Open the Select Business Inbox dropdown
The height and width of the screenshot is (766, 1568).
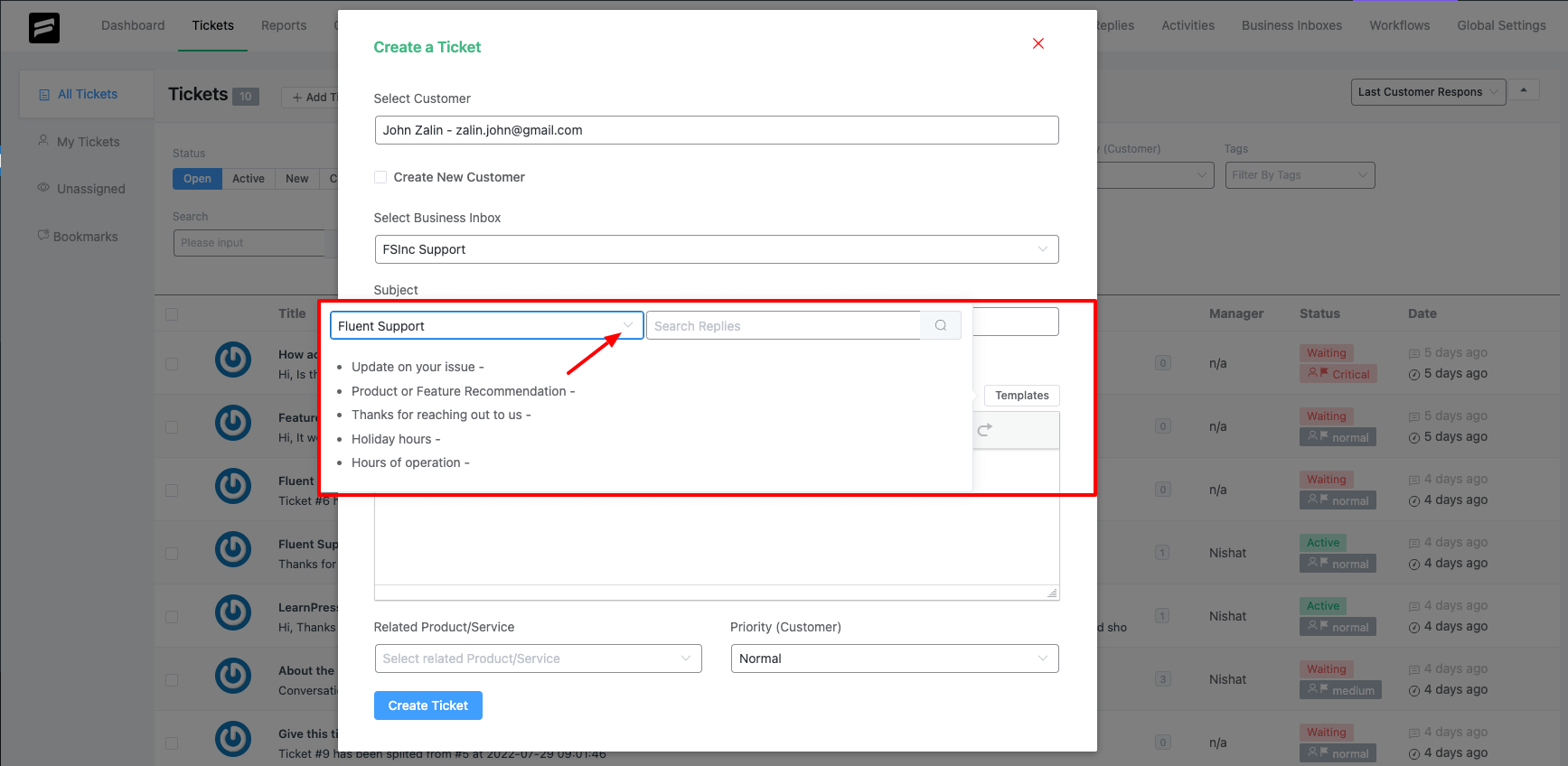click(716, 249)
